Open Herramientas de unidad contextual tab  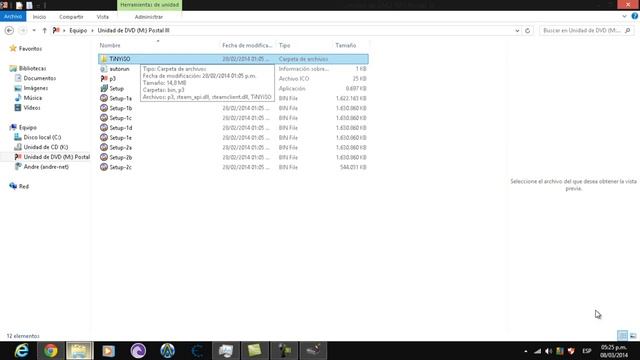point(150,5)
